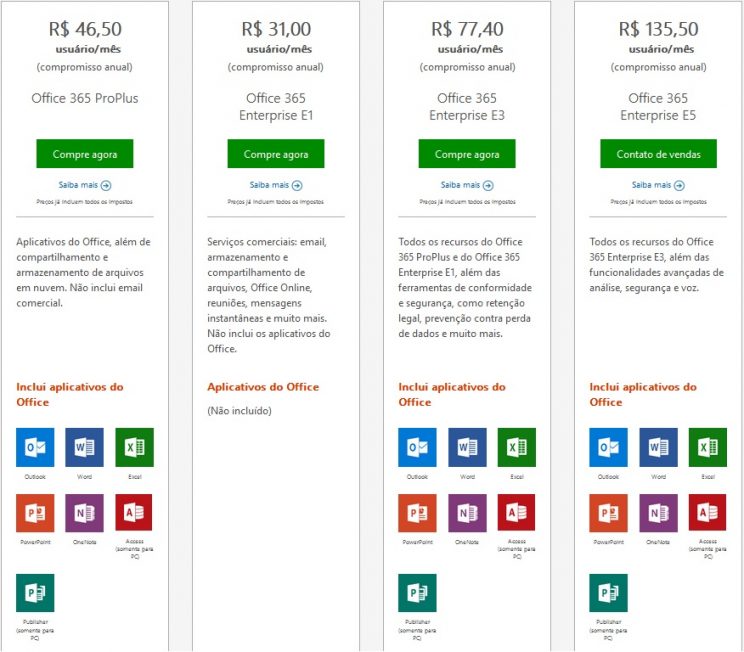Click OneNote icon in Enterprise E3 plan
This screenshot has height=652, width=744.
467,512
